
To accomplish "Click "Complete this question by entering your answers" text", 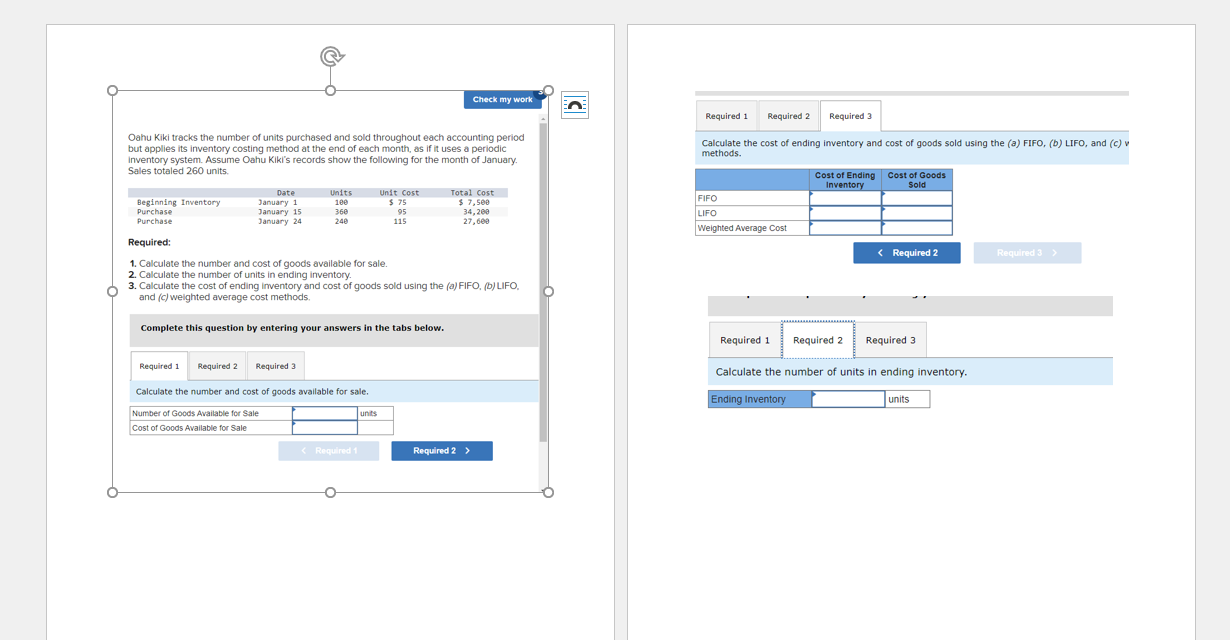I will click(x=292, y=328).
